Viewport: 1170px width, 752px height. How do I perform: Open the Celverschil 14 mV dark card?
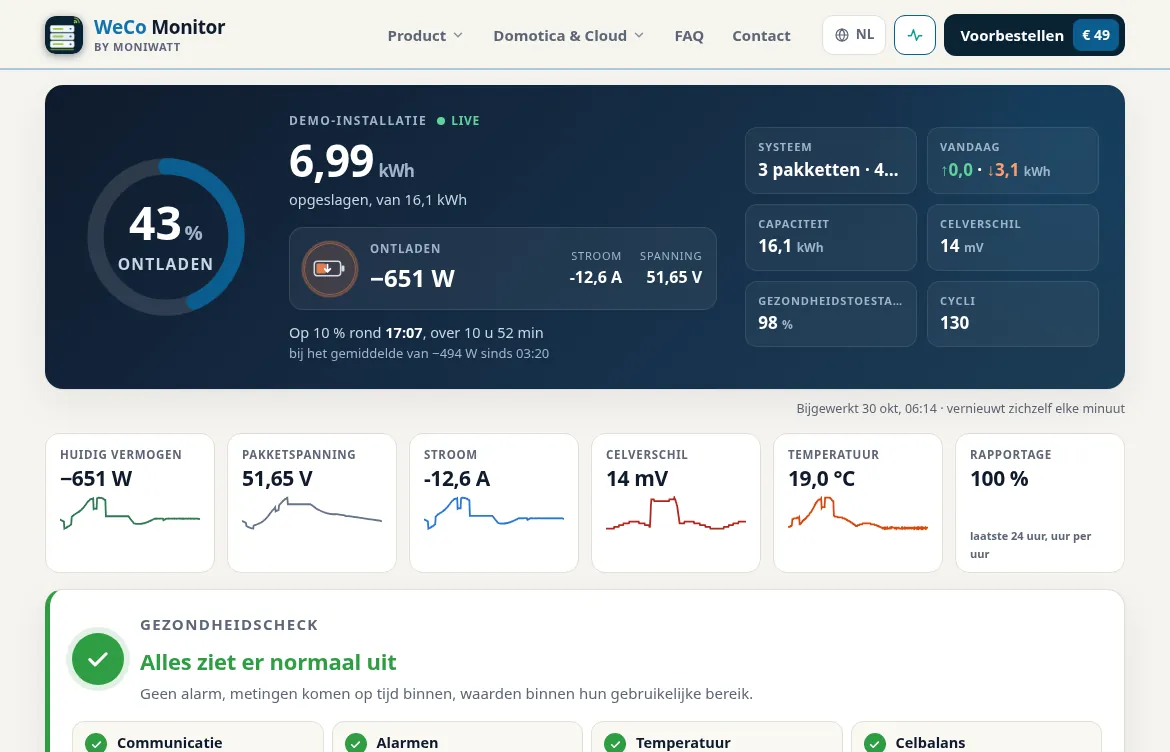coord(1013,237)
